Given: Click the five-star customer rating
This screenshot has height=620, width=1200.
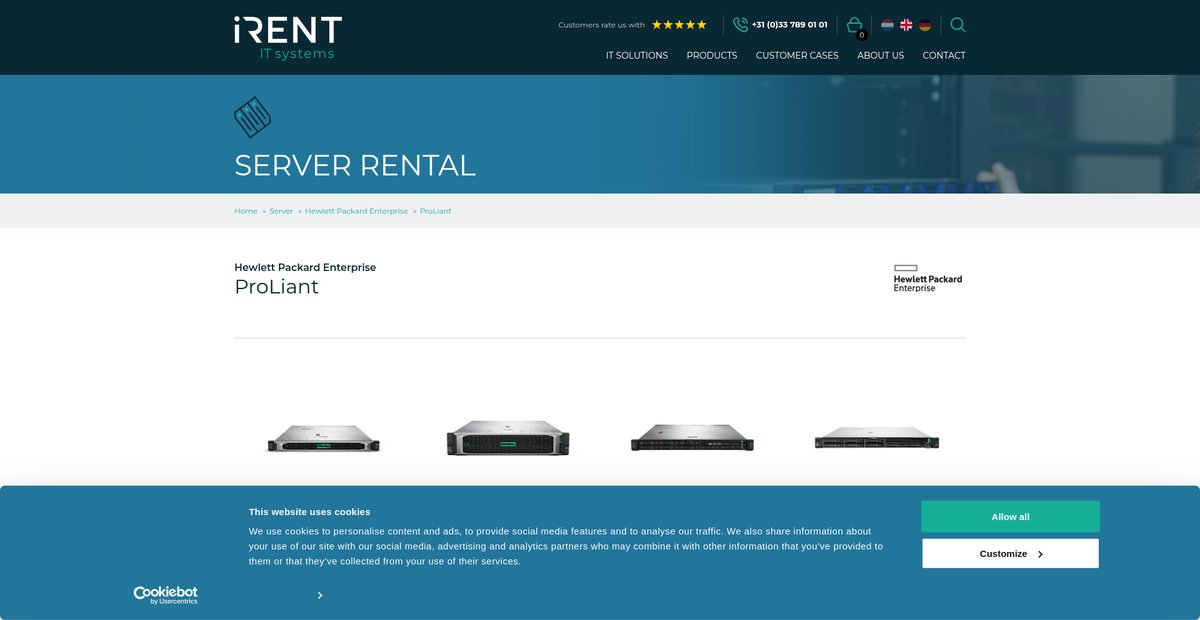Looking at the screenshot, I should pyautogui.click(x=679, y=25).
